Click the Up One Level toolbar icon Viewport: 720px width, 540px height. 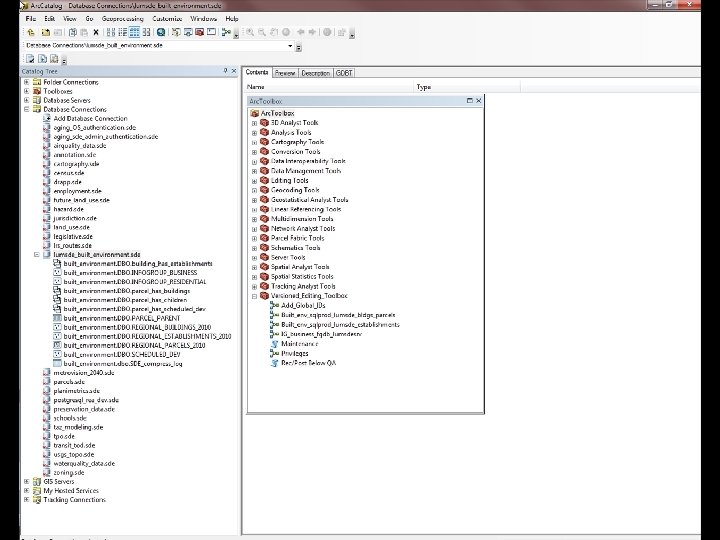pos(31,32)
